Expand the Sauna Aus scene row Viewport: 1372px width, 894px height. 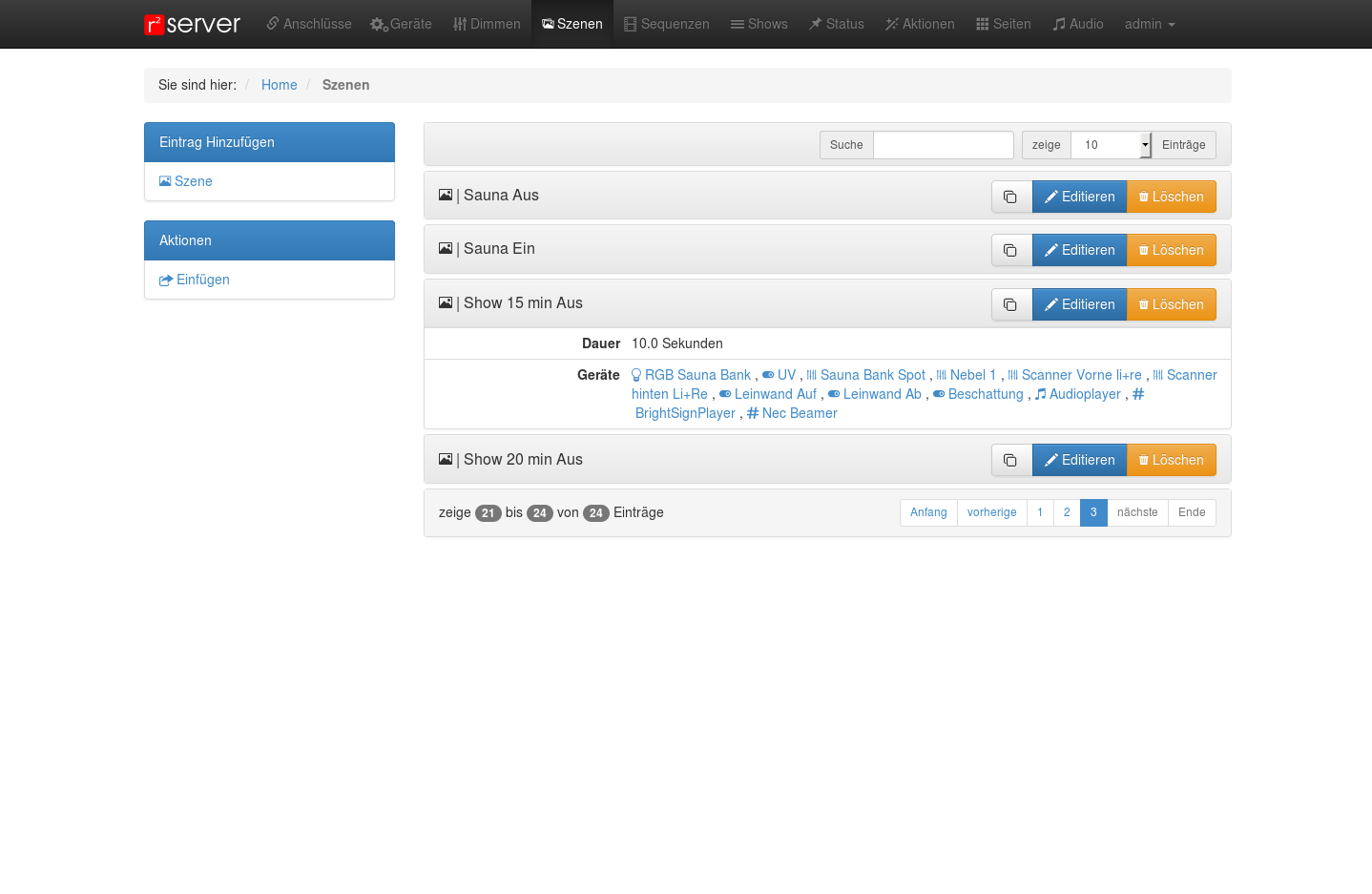click(501, 196)
